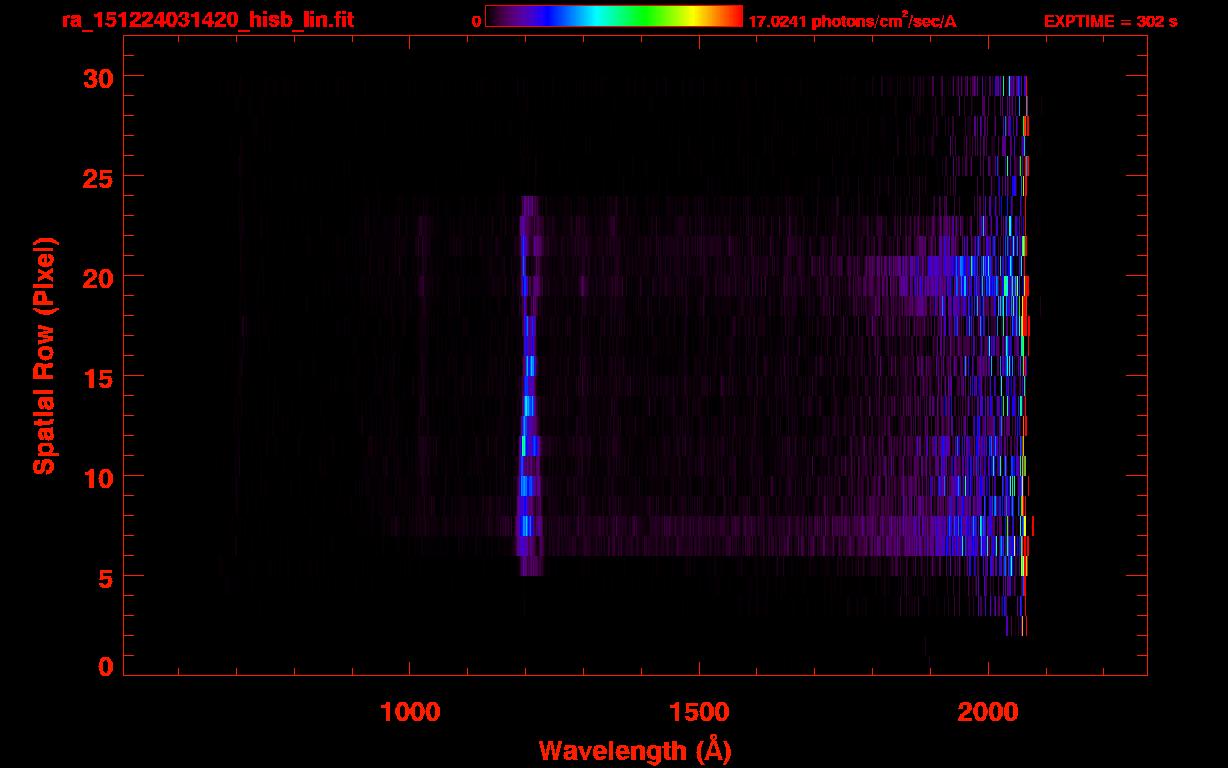Click the 1500 wavelength tick label
Image resolution: width=1228 pixels, height=768 pixels.
coord(699,712)
